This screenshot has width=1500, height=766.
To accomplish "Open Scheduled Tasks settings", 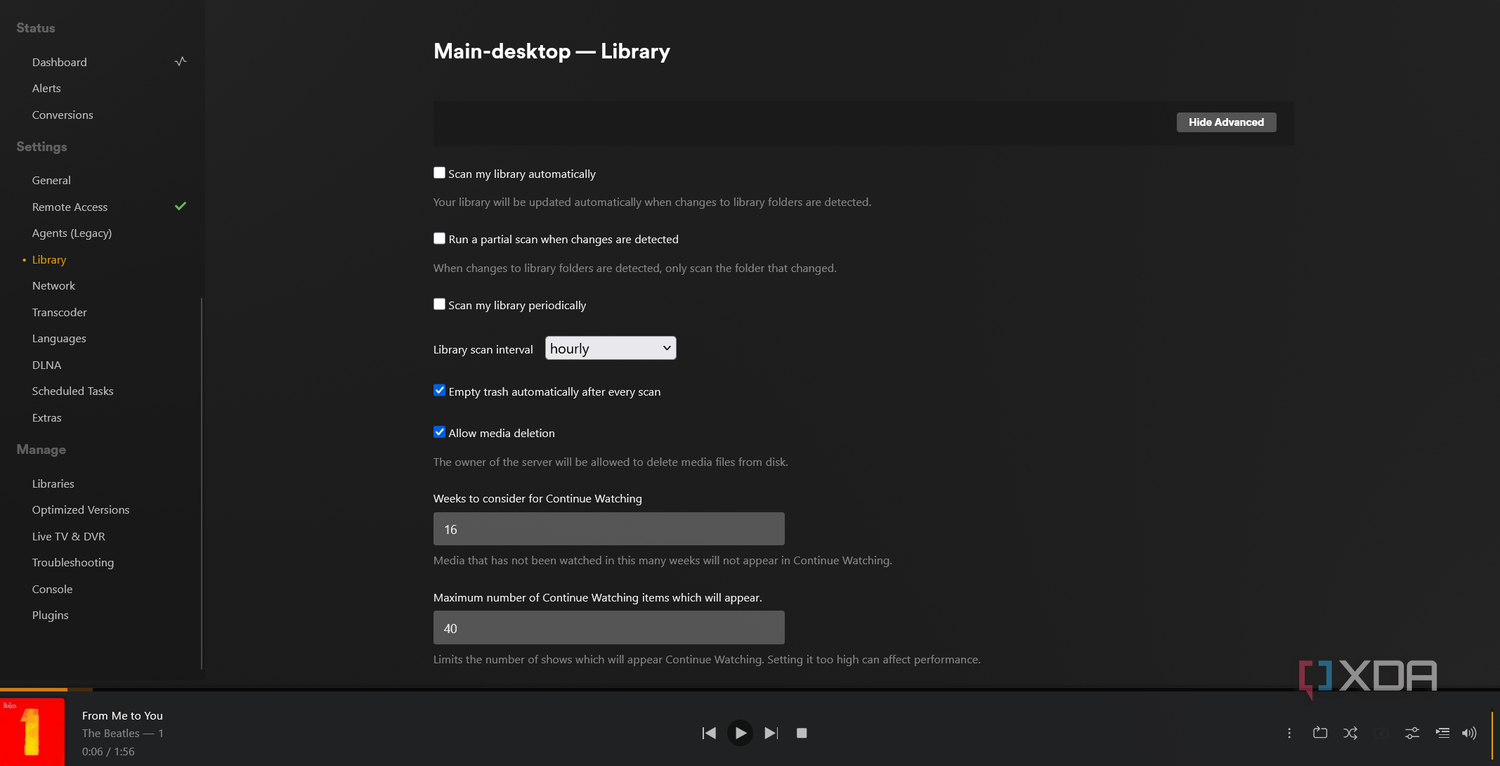I will click(x=73, y=391).
